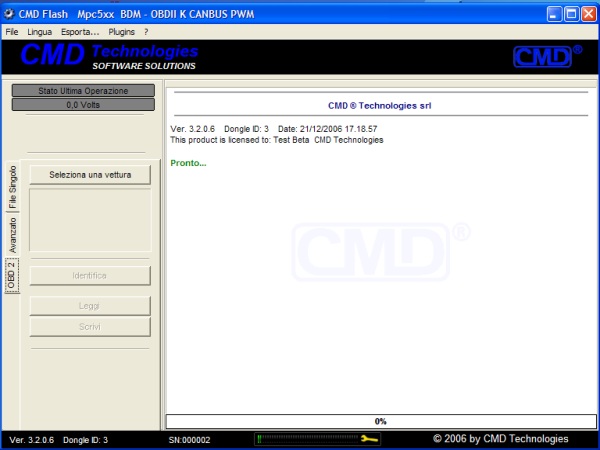600x450 pixels.
Task: Click SOFTWARE SOLUTIONS banner text
Action: coord(144,66)
